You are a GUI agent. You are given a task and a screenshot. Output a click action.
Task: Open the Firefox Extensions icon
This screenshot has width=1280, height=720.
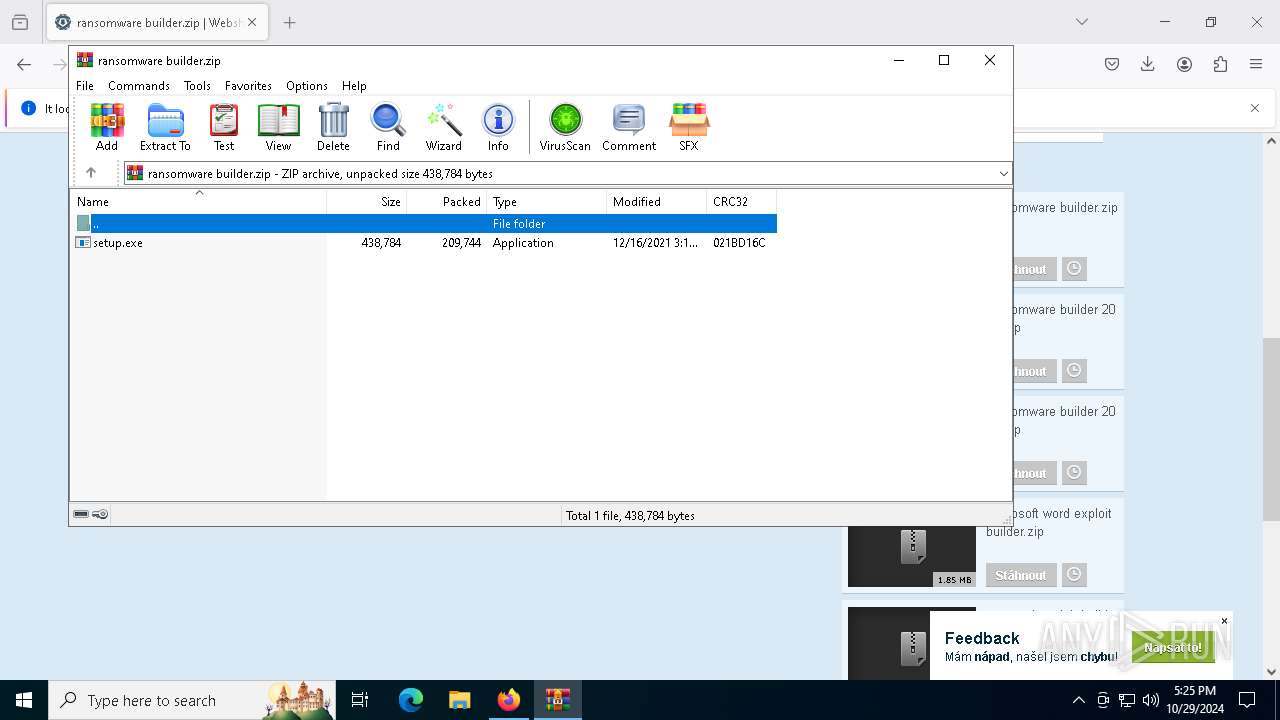[x=1220, y=64]
